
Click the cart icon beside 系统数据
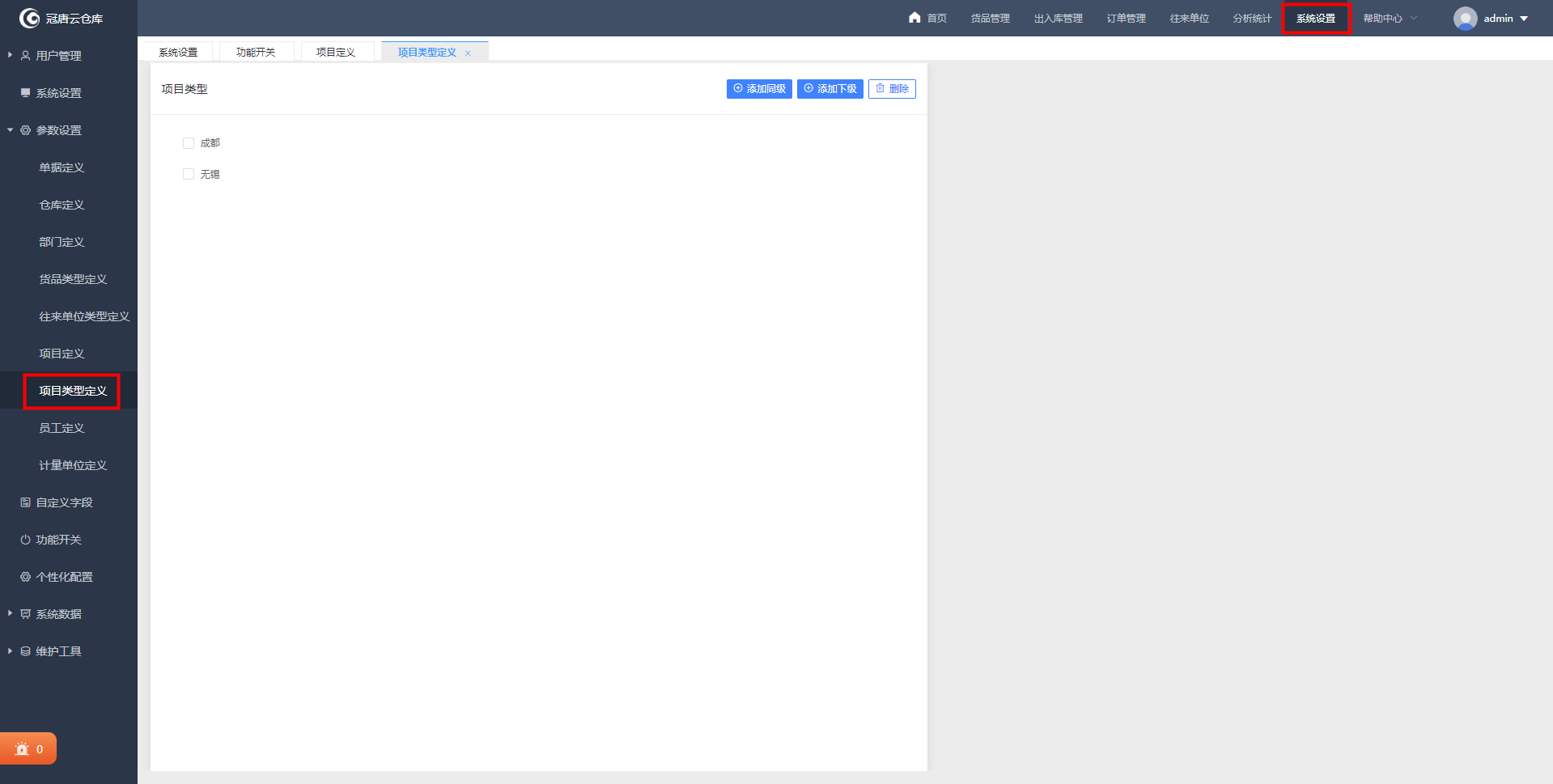(26, 614)
